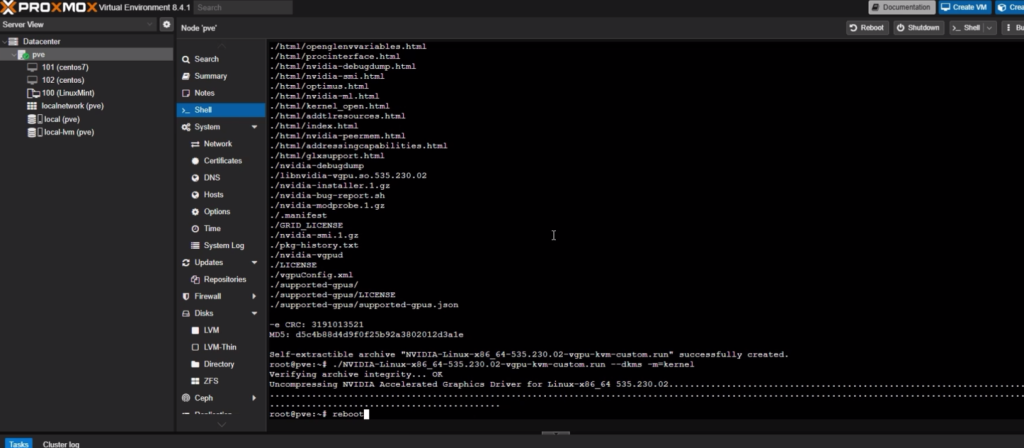Click the Summary book icon
The height and width of the screenshot is (448, 1024).
(186, 76)
